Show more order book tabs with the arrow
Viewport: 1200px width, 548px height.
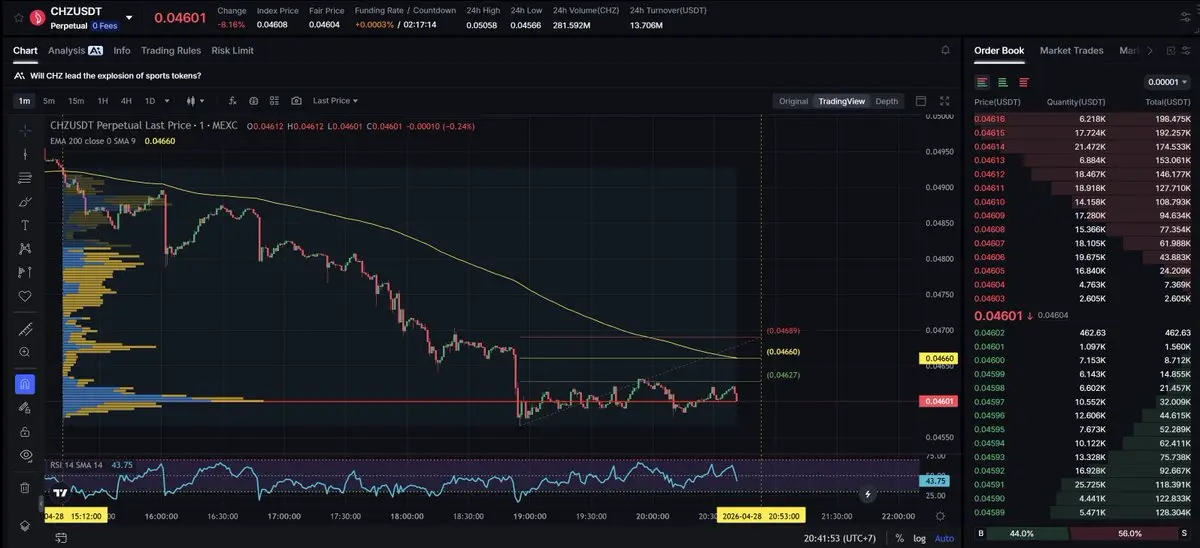[x=1150, y=50]
